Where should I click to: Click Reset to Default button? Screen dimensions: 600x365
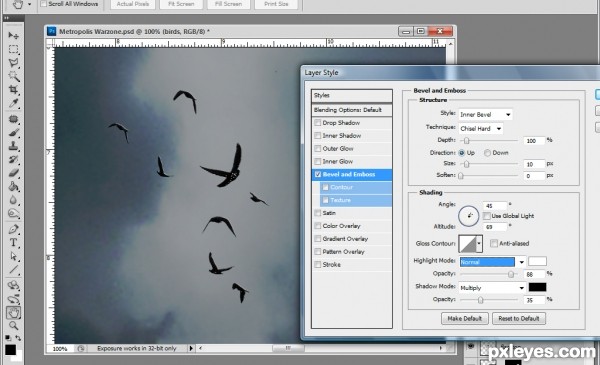(x=519, y=318)
